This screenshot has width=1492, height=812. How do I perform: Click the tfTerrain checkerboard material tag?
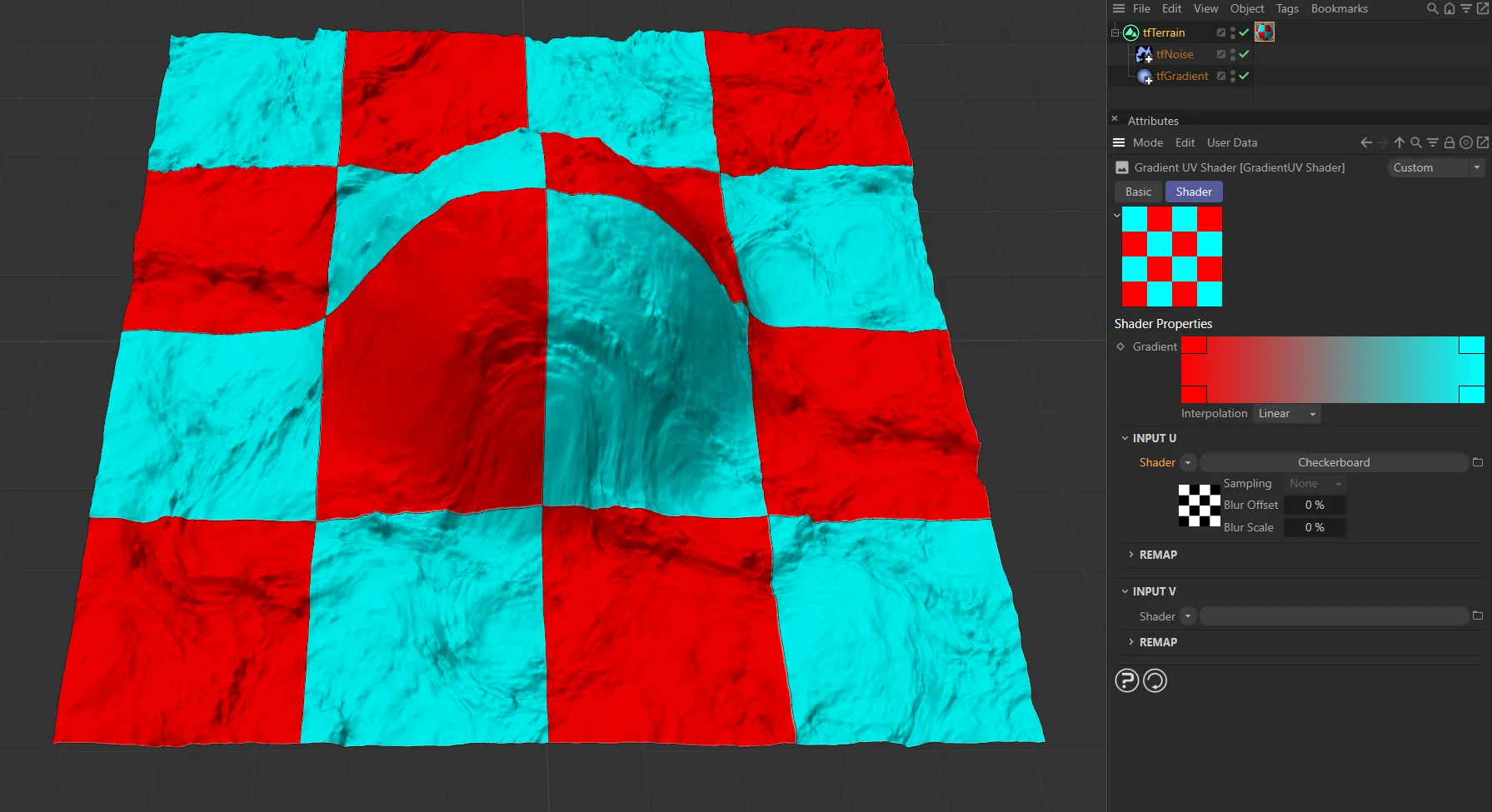pyautogui.click(x=1264, y=32)
